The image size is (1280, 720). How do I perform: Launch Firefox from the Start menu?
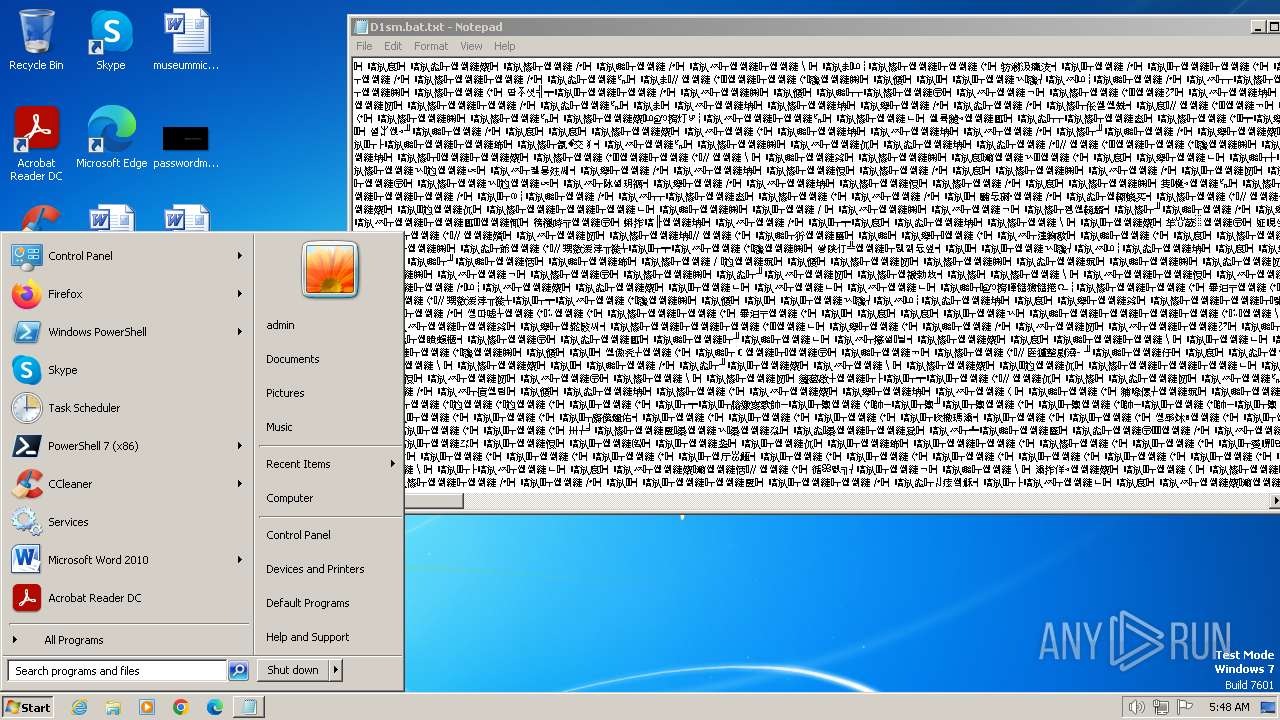(128, 294)
